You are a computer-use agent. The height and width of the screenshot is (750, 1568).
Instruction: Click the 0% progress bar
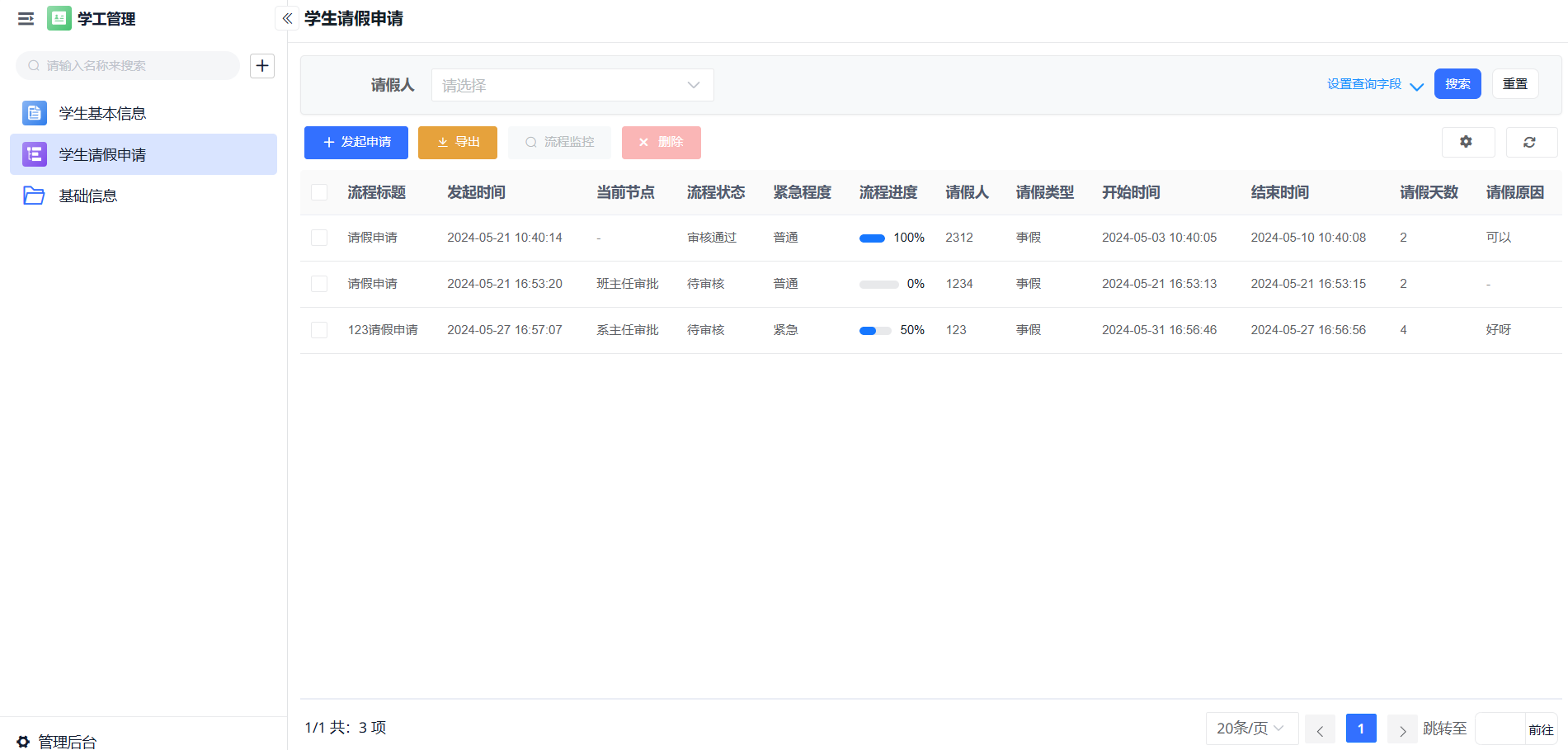coord(878,285)
